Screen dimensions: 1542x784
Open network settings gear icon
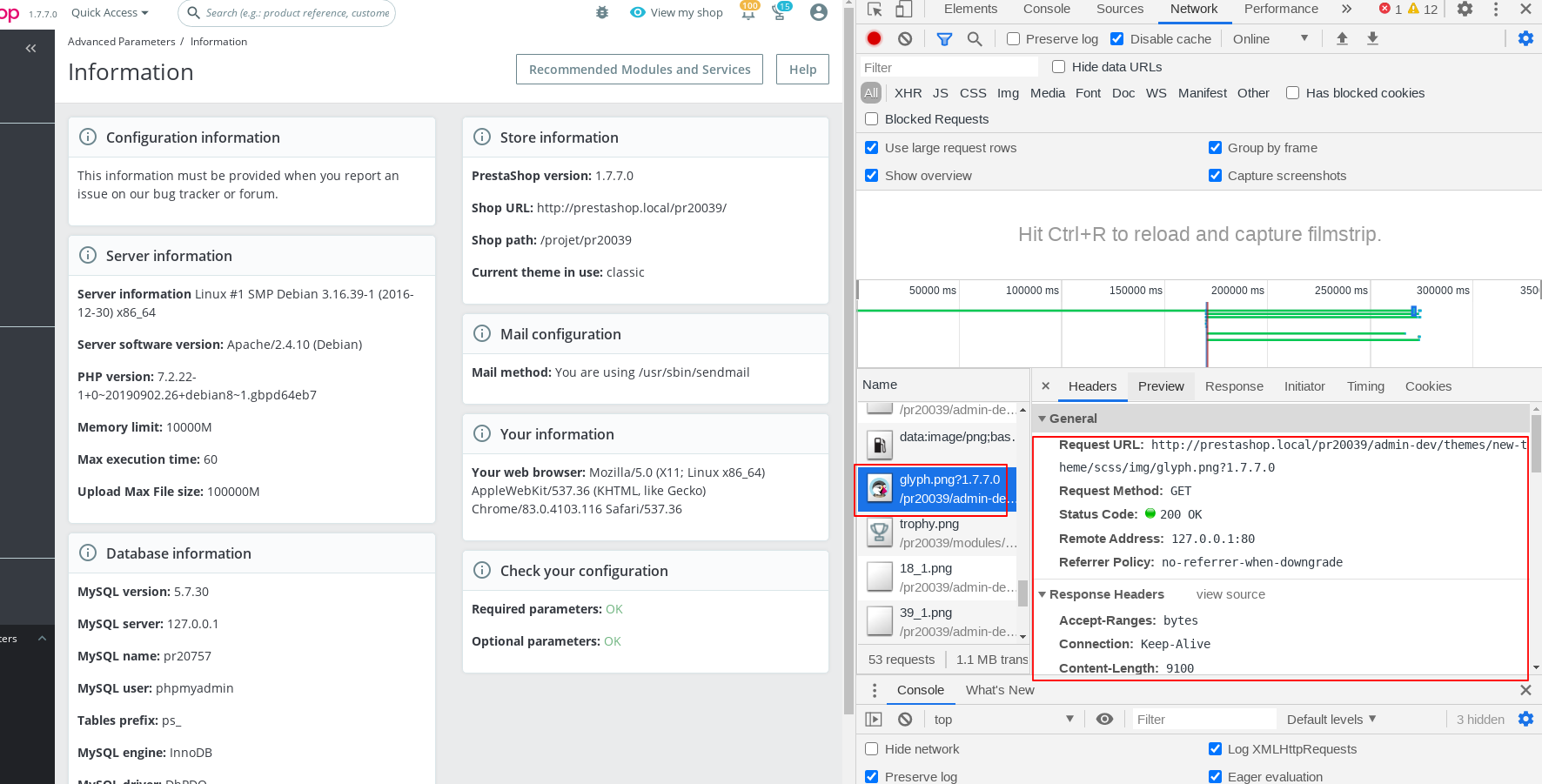[1525, 38]
